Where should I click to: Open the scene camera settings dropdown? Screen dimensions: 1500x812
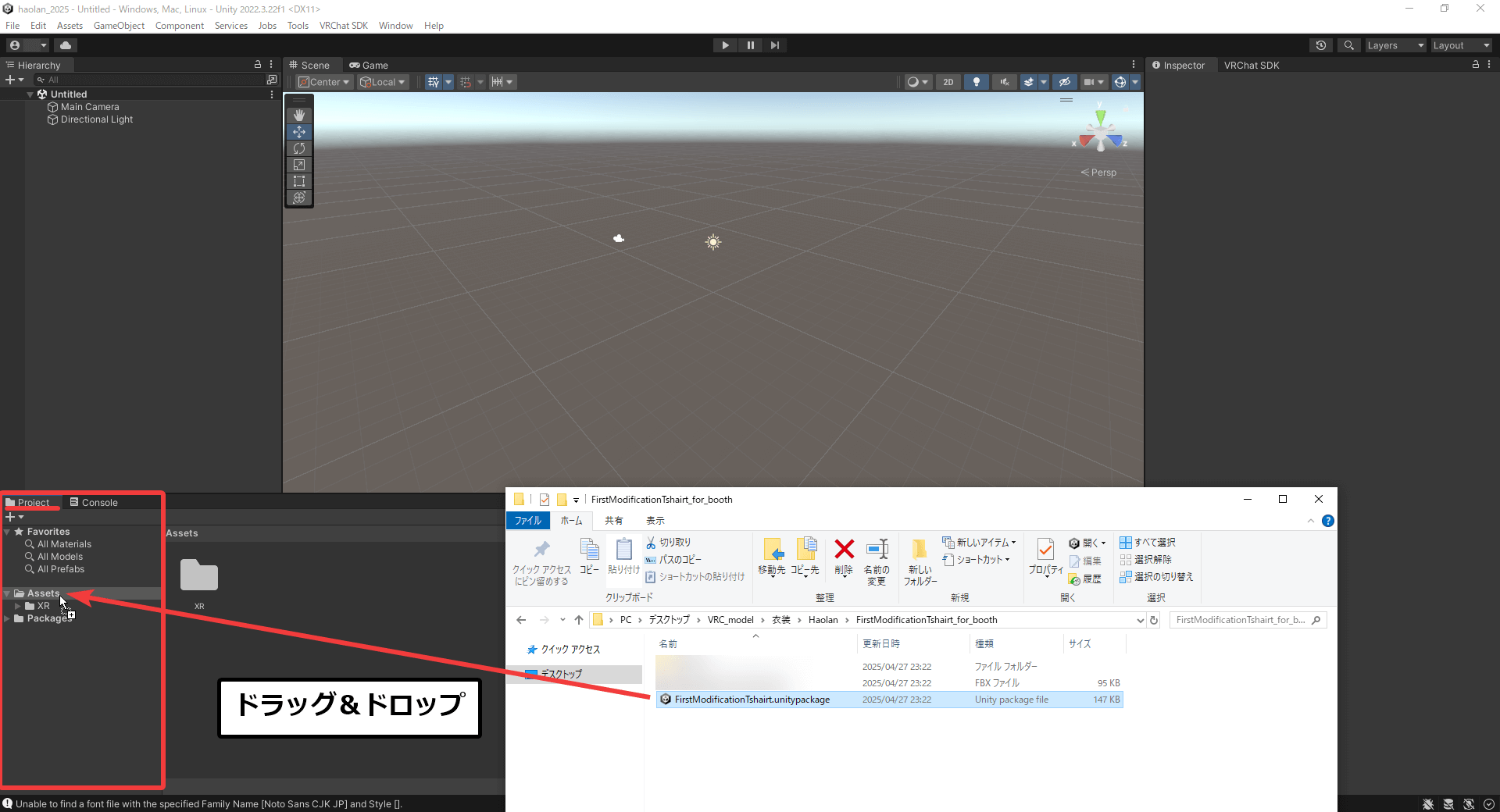tap(1094, 82)
